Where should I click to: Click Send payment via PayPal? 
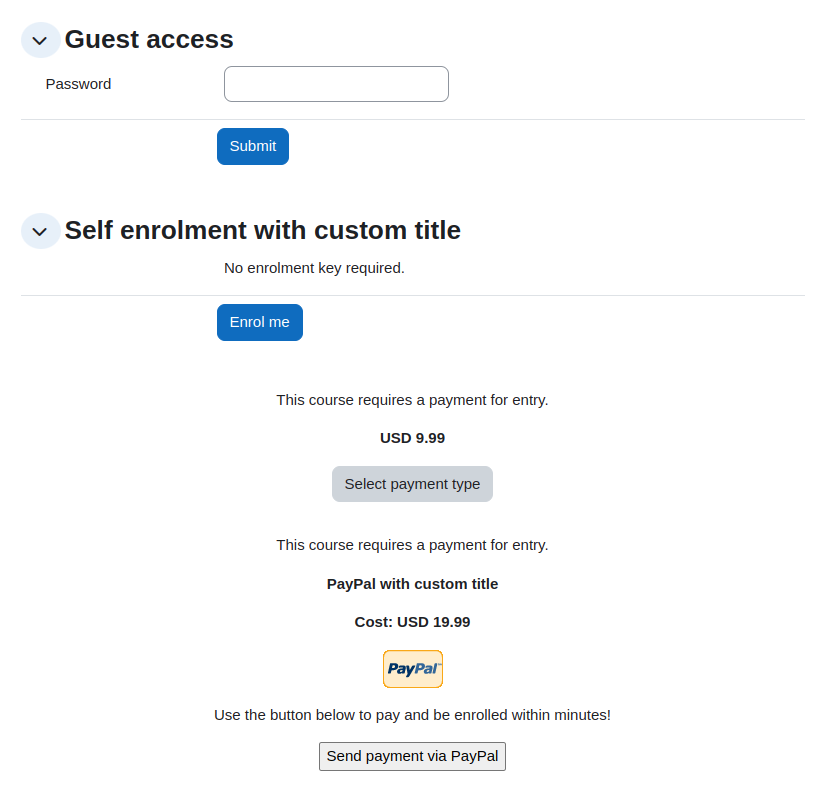click(412, 756)
